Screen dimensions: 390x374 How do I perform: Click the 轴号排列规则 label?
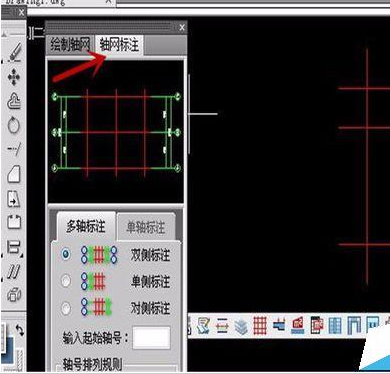pyautogui.click(x=92, y=365)
